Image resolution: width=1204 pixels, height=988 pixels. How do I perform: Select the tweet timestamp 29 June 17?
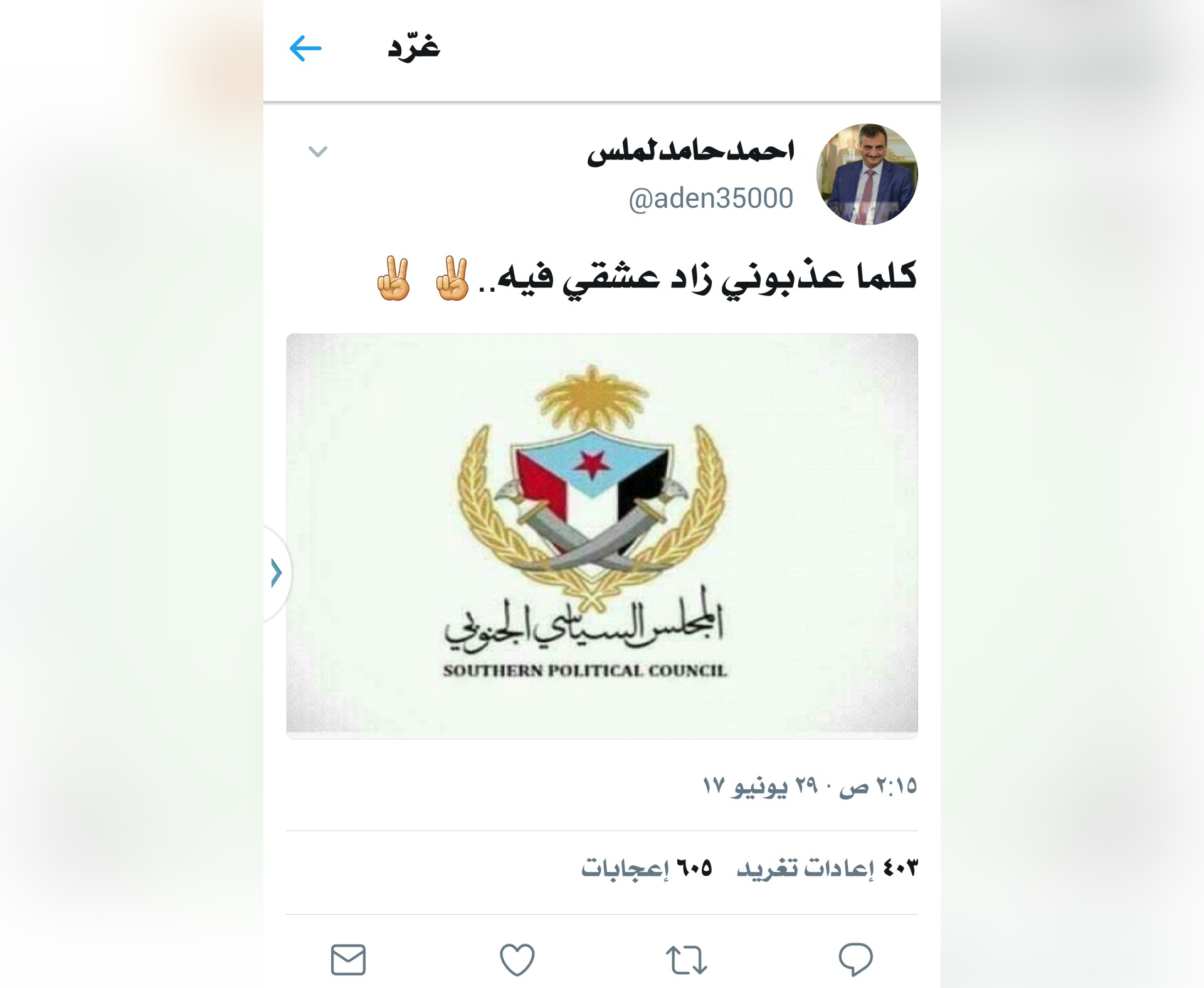[810, 785]
